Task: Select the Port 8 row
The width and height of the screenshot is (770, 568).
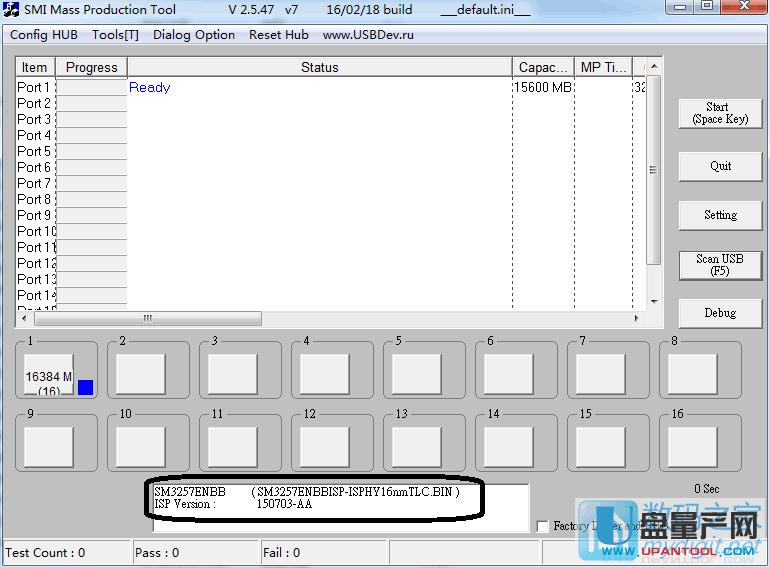Action: [x=331, y=199]
